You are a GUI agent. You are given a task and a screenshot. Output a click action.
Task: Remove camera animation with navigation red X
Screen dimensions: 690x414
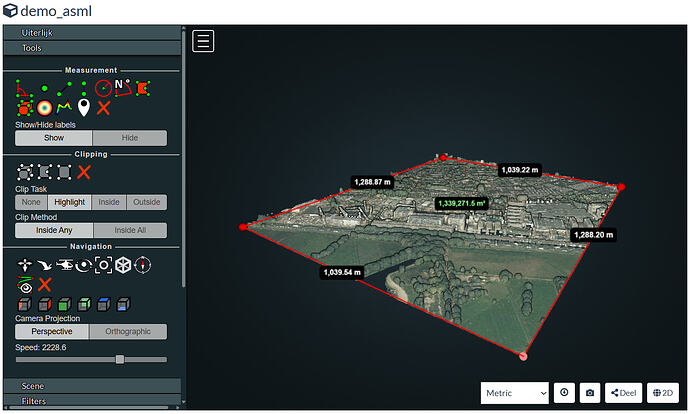tap(44, 285)
